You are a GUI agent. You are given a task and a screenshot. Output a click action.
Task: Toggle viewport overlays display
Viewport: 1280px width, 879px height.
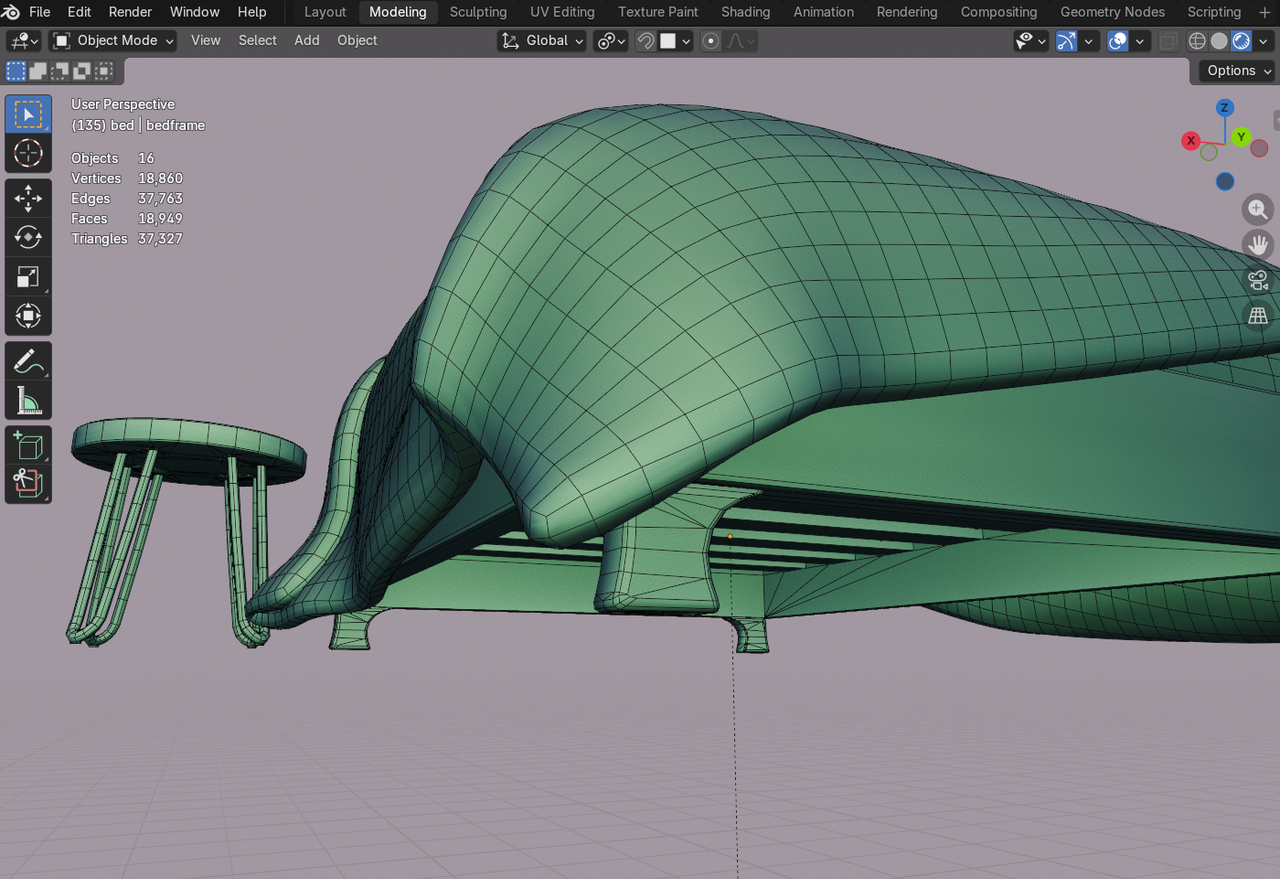point(1118,41)
